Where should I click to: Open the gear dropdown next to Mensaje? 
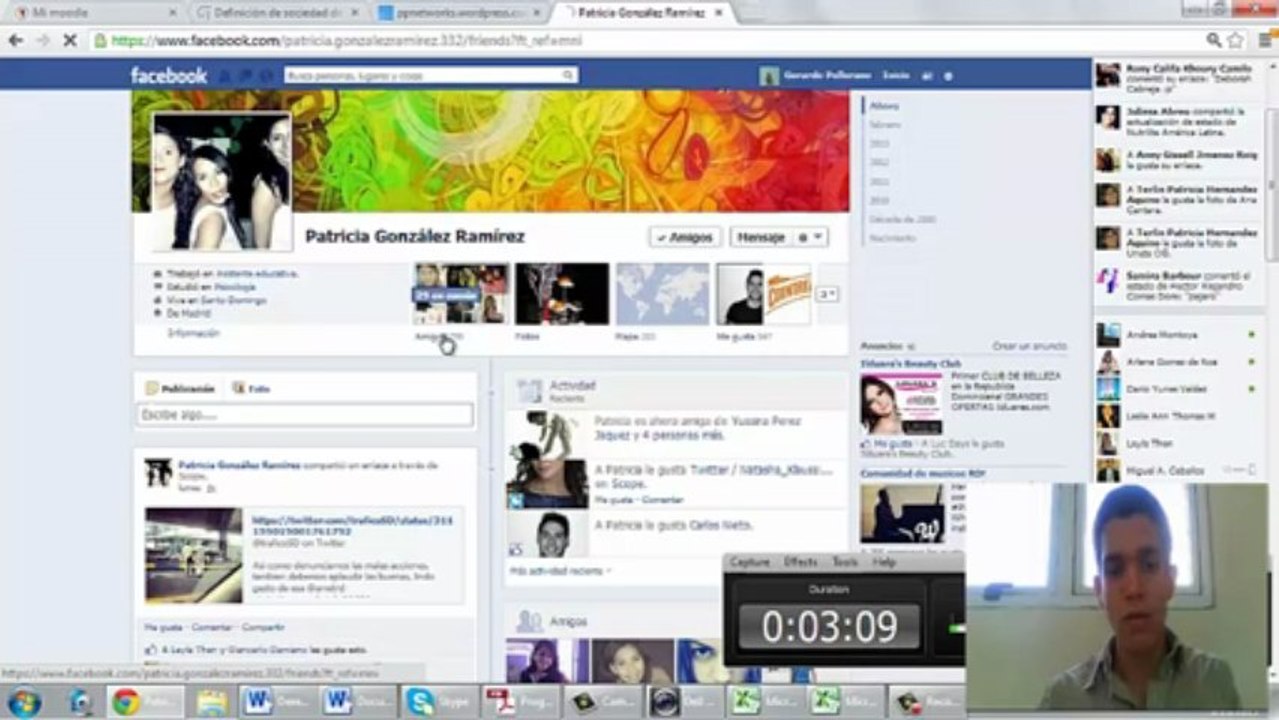tap(810, 237)
